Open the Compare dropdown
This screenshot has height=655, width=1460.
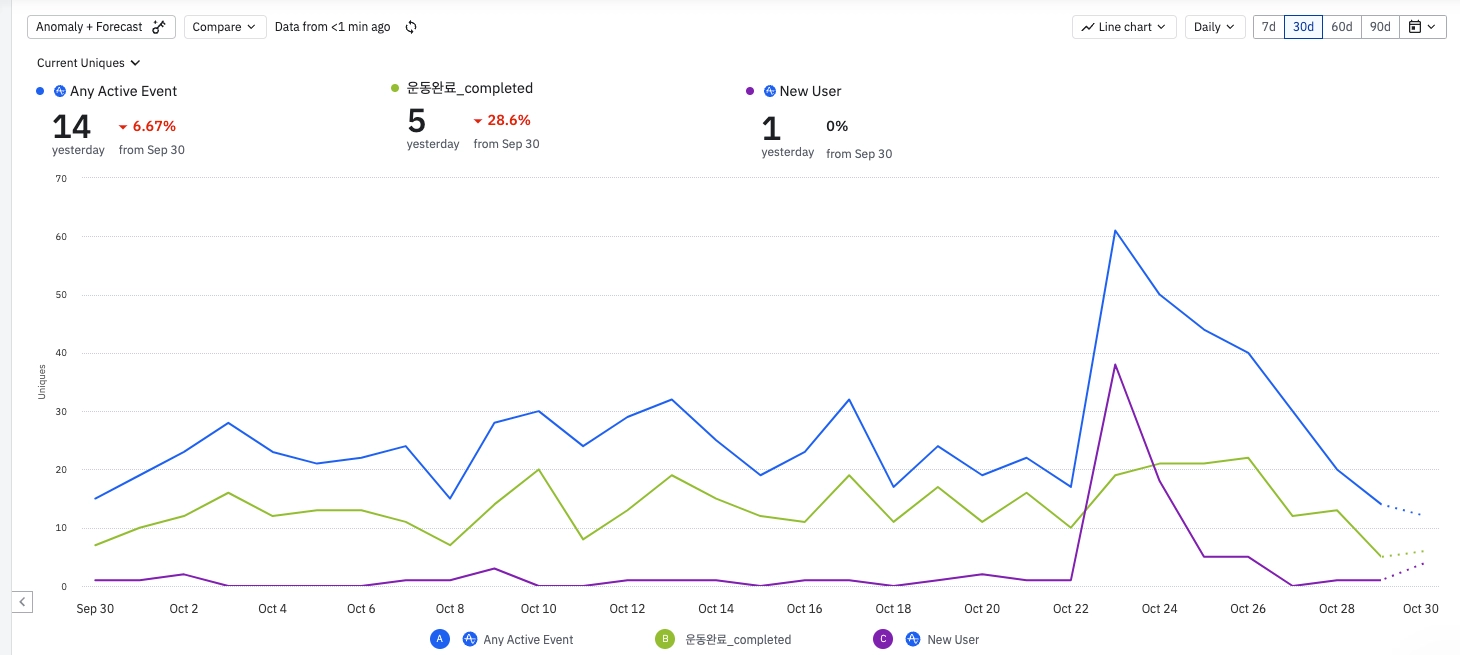coord(223,27)
